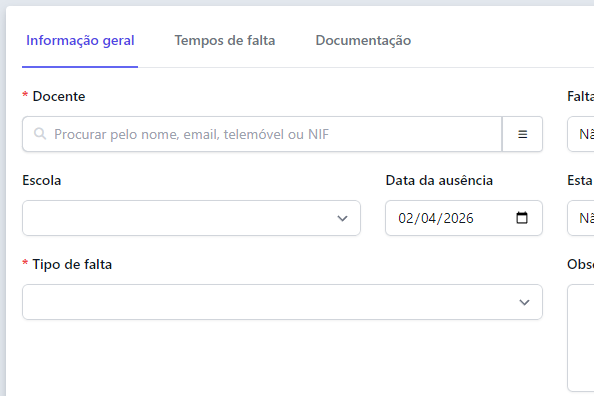The width and height of the screenshot is (594, 396).
Task: Click the Tipo de falta label
Action: 72,265
